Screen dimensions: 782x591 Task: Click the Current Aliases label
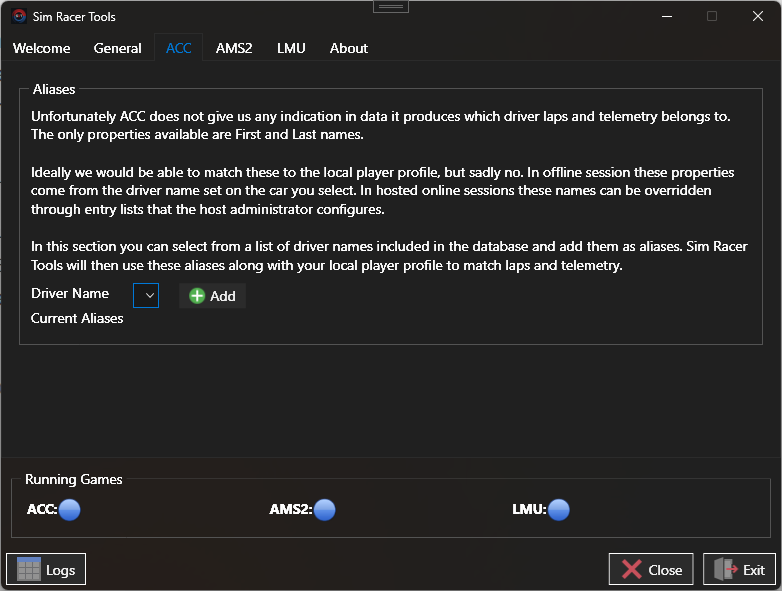(77, 318)
